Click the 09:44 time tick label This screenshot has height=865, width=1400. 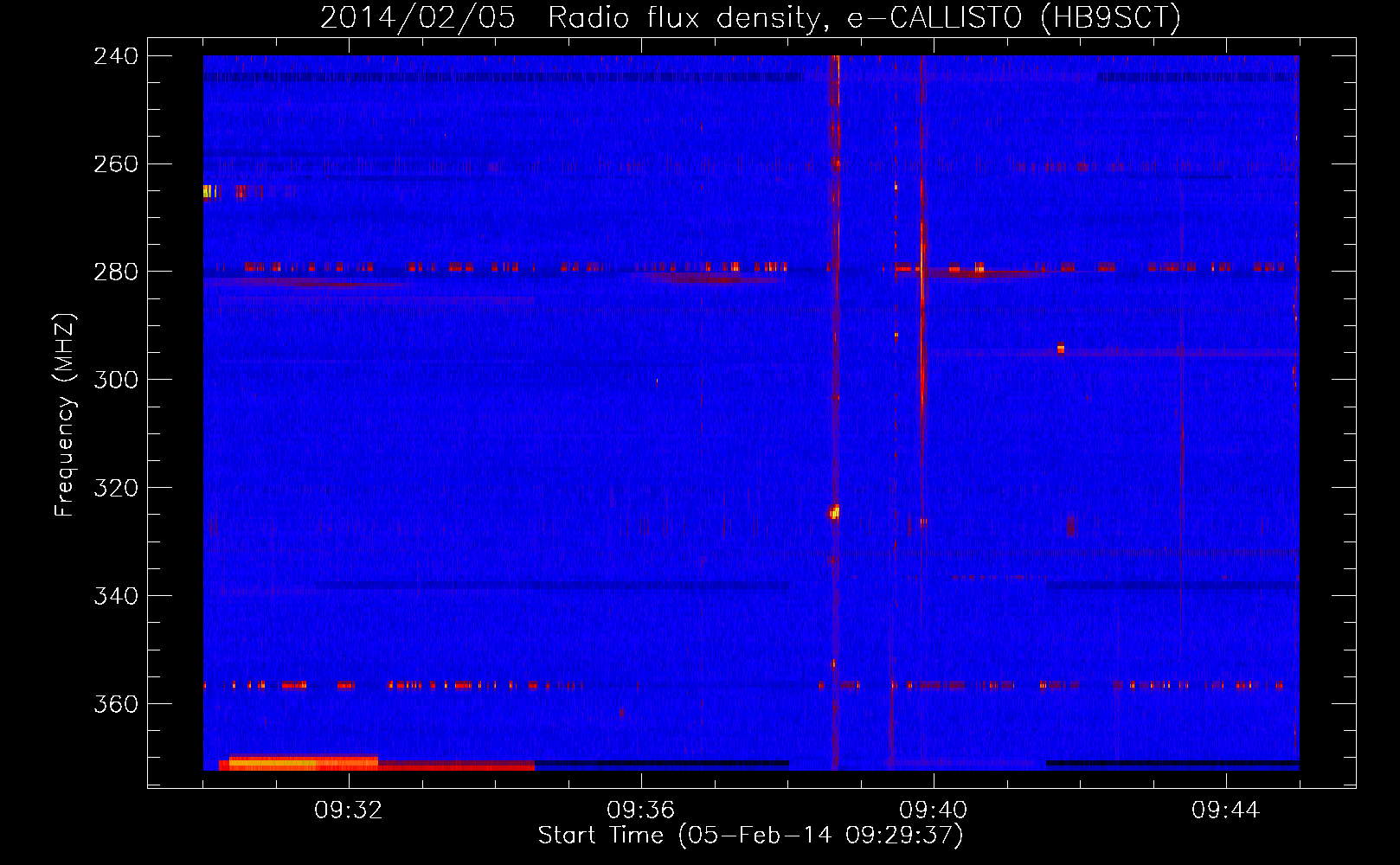(x=1226, y=811)
